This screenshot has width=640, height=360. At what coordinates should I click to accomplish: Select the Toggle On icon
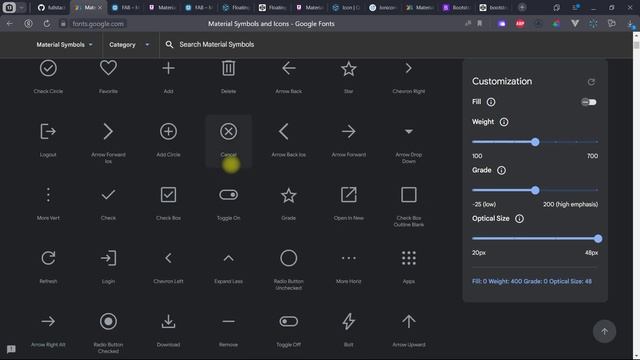coord(229,195)
